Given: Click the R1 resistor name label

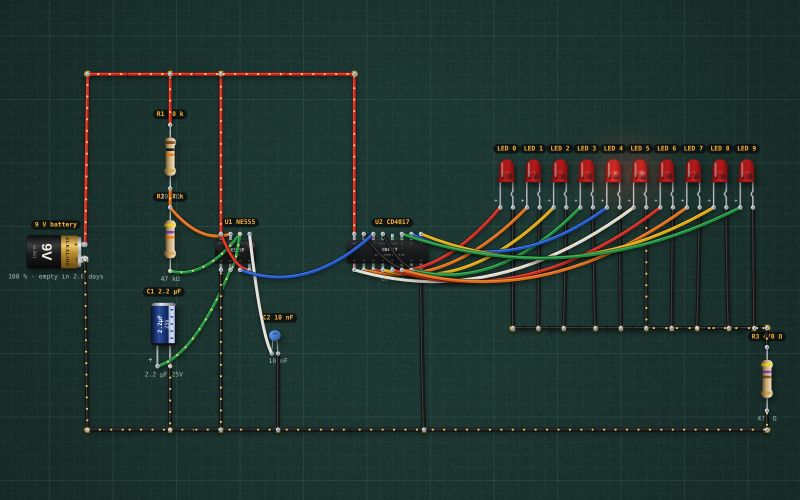Looking at the screenshot, I should point(170,114).
